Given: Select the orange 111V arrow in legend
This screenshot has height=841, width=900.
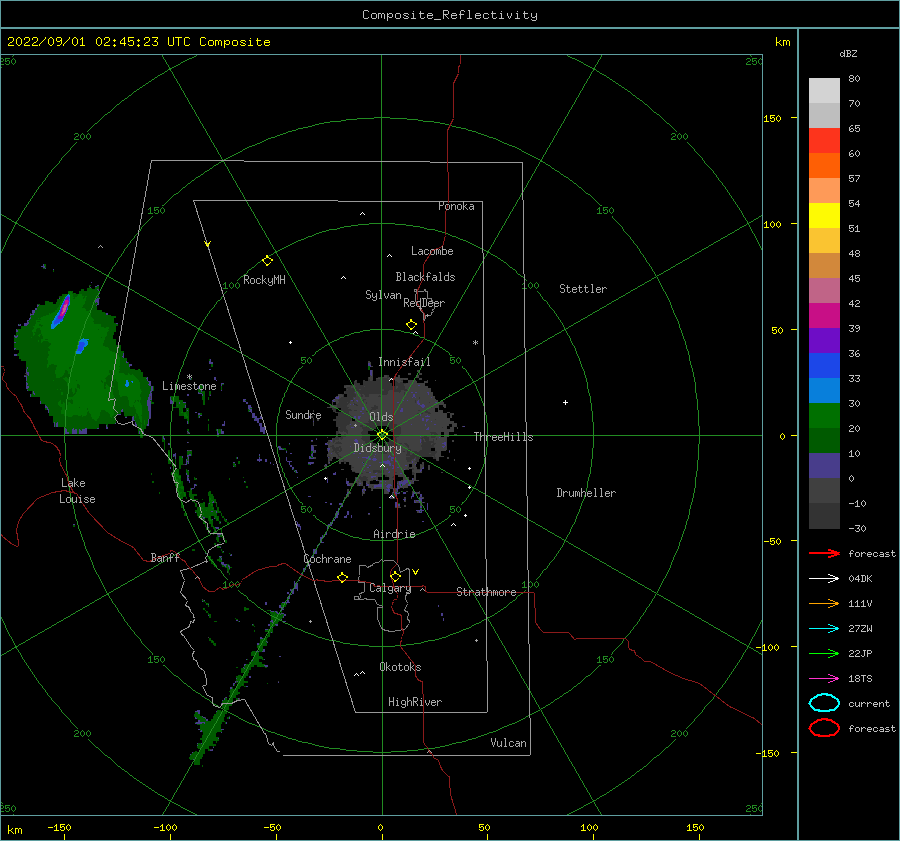Looking at the screenshot, I should click(x=824, y=603).
